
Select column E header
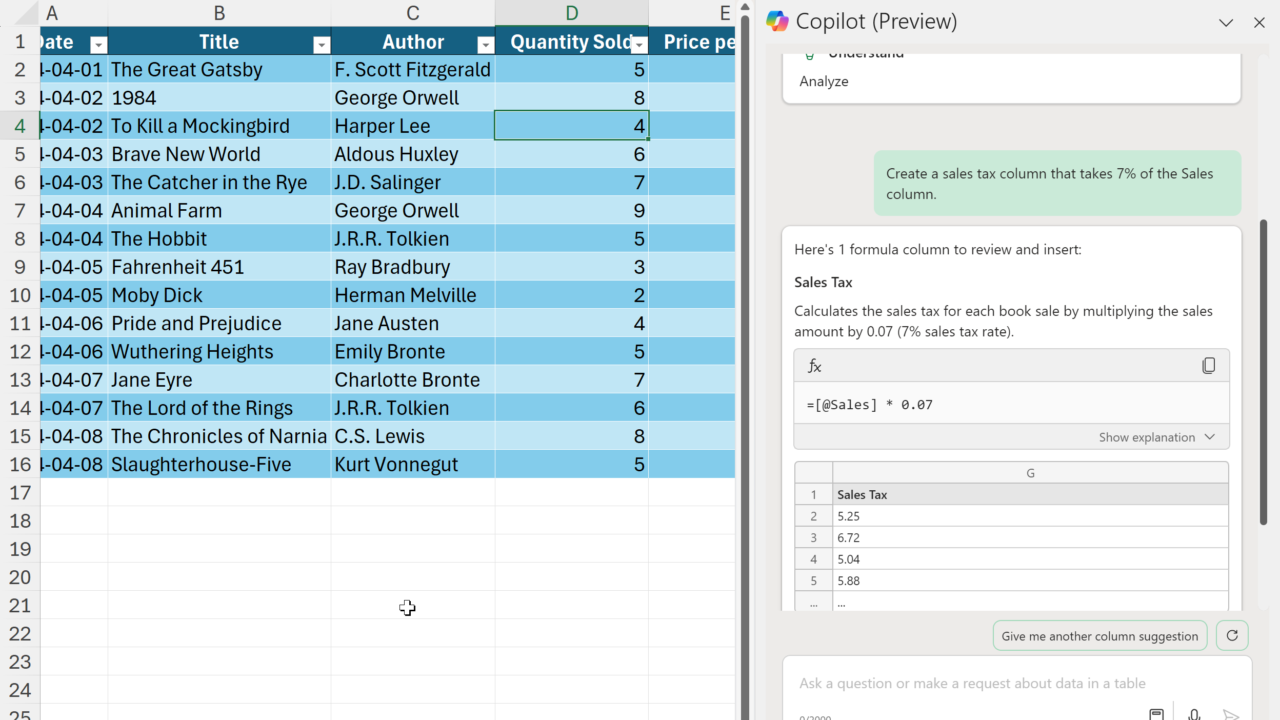point(692,13)
